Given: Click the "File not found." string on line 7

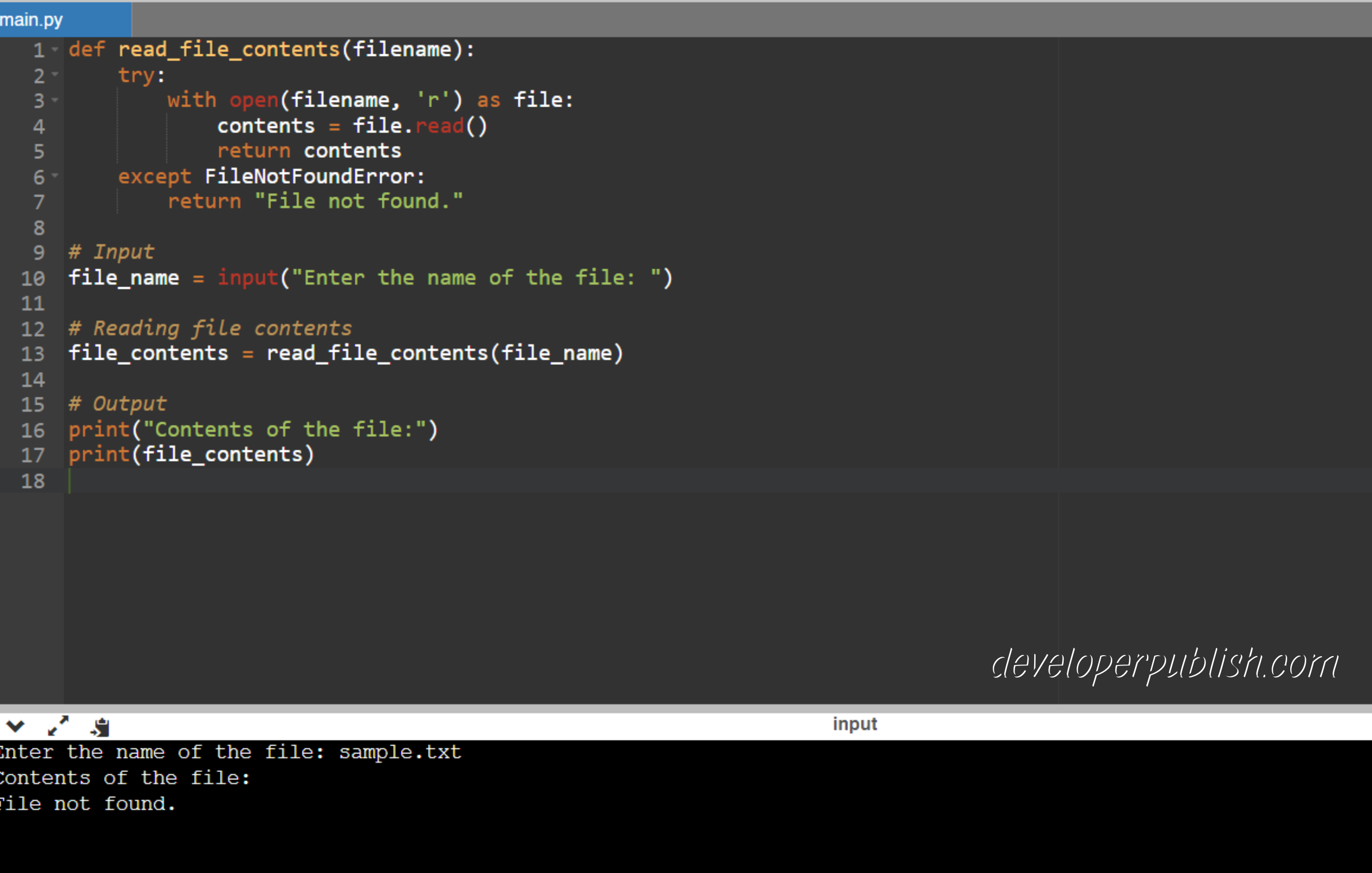Looking at the screenshot, I should tap(359, 201).
